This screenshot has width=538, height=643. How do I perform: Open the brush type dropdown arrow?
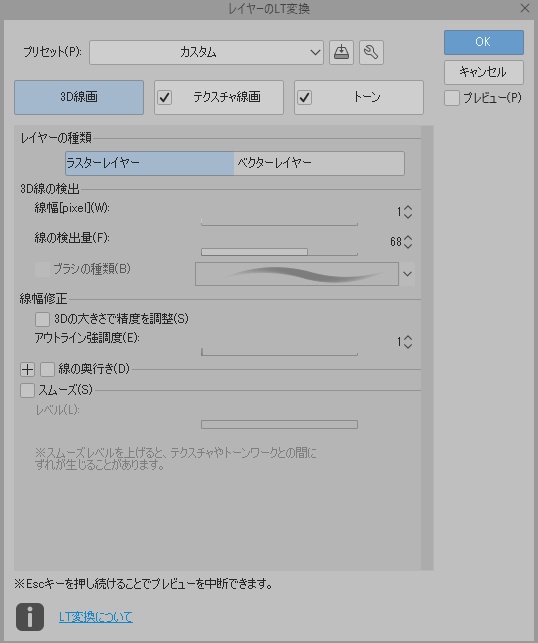[407, 274]
